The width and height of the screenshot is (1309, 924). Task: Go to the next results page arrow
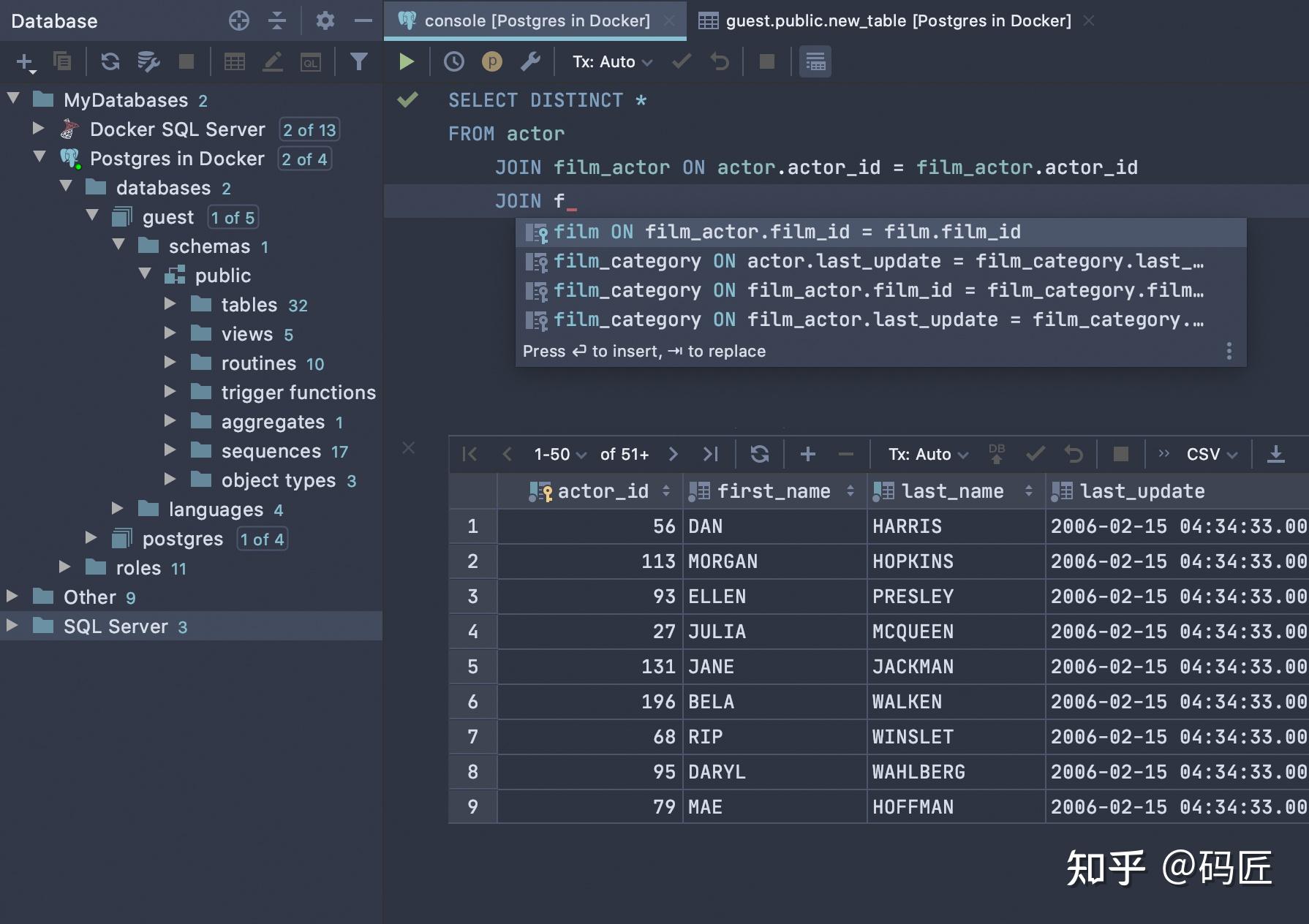point(672,454)
